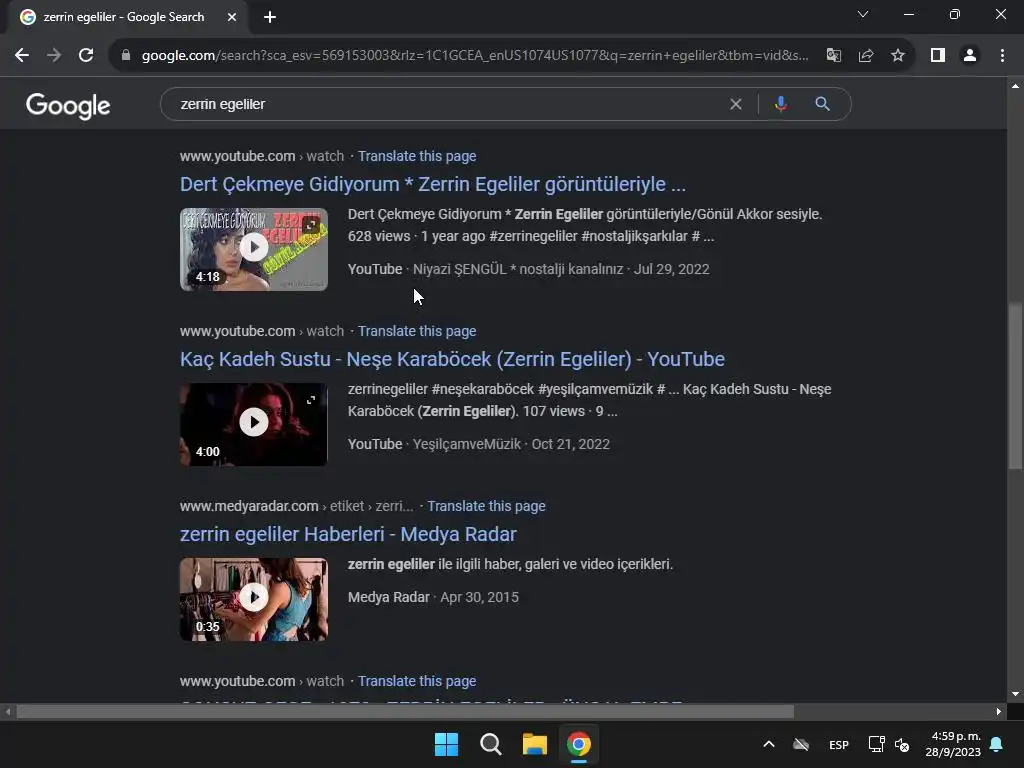Viewport: 1024px width, 768px height.
Task: Open zerrin egeliler Haberleri Medya Radar link
Action: [348, 534]
